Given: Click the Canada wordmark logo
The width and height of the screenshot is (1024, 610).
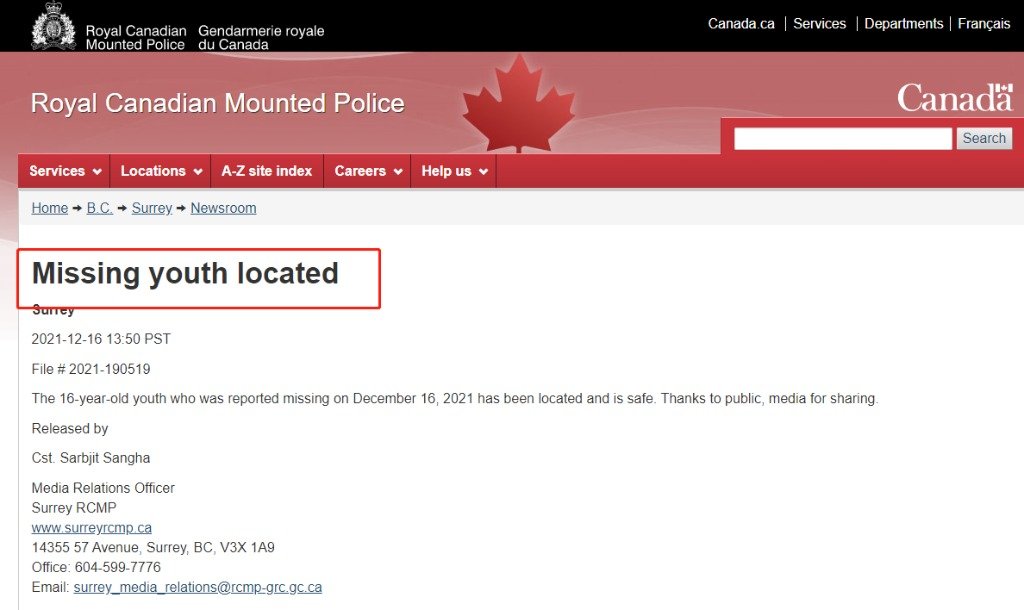Looking at the screenshot, I should (955, 98).
